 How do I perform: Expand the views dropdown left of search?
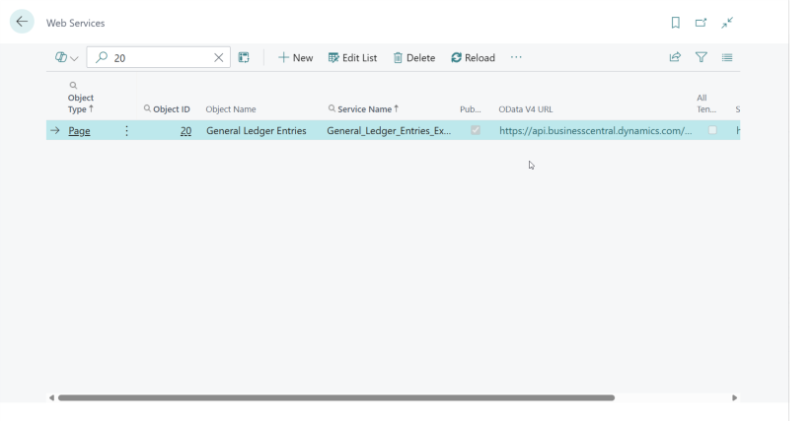67,58
